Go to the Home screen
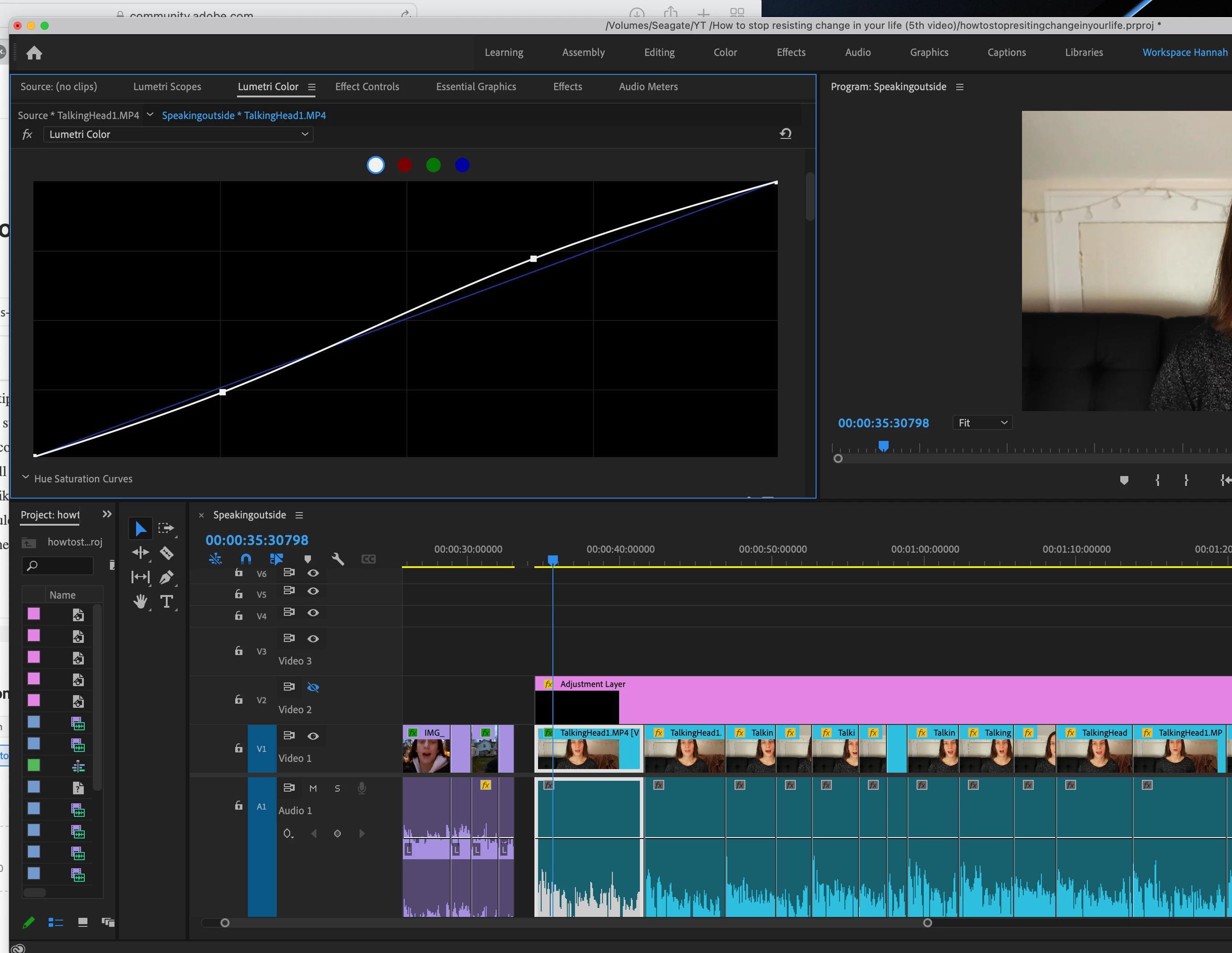 (34, 52)
